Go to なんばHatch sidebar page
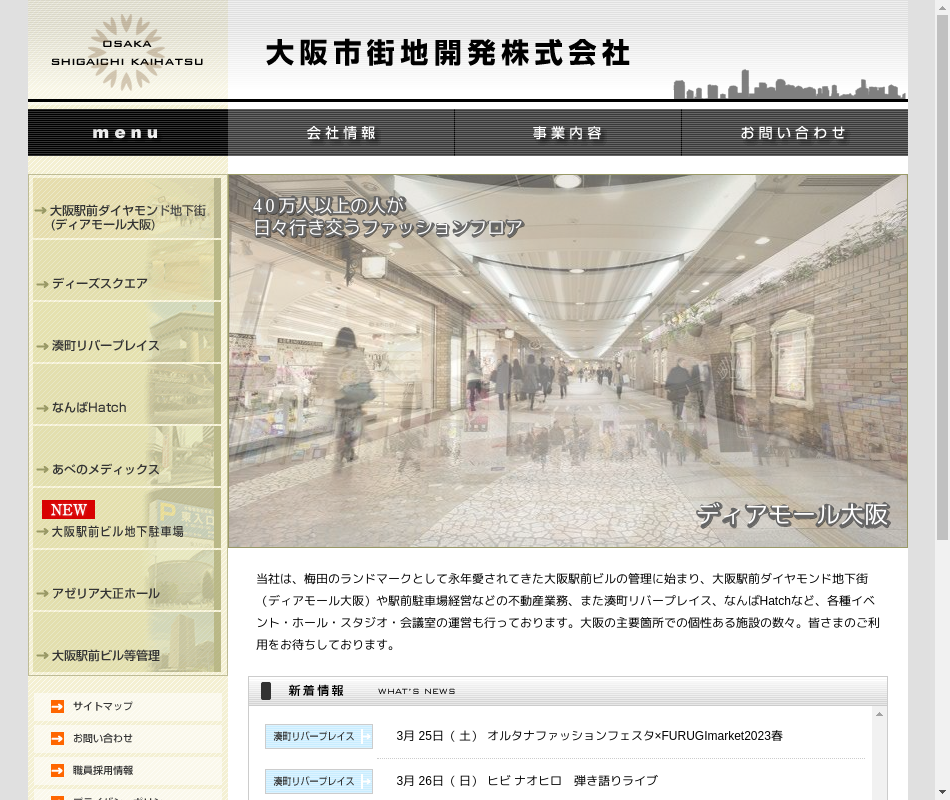 127,394
